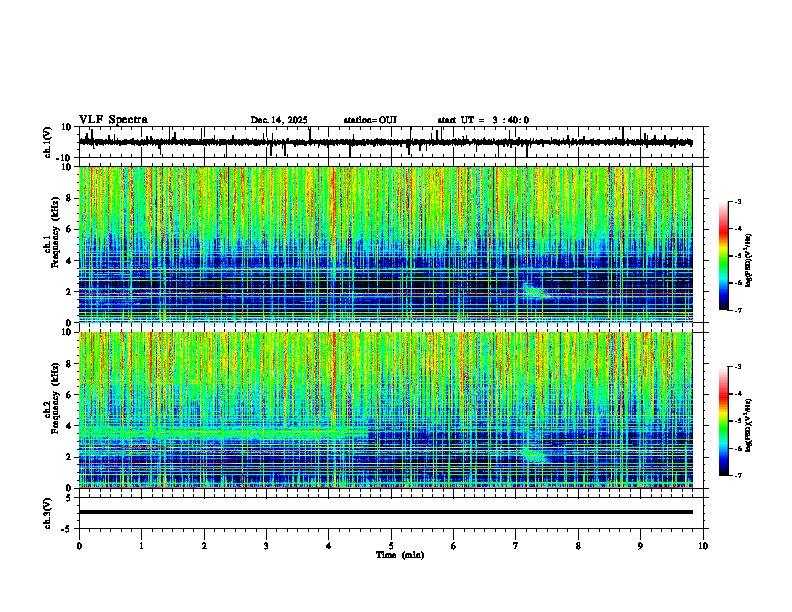Image resolution: width=792 pixels, height=612 pixels.
Task: Click the ch.1 colorbar "log(PSD)" unit label
Action: 749,260
